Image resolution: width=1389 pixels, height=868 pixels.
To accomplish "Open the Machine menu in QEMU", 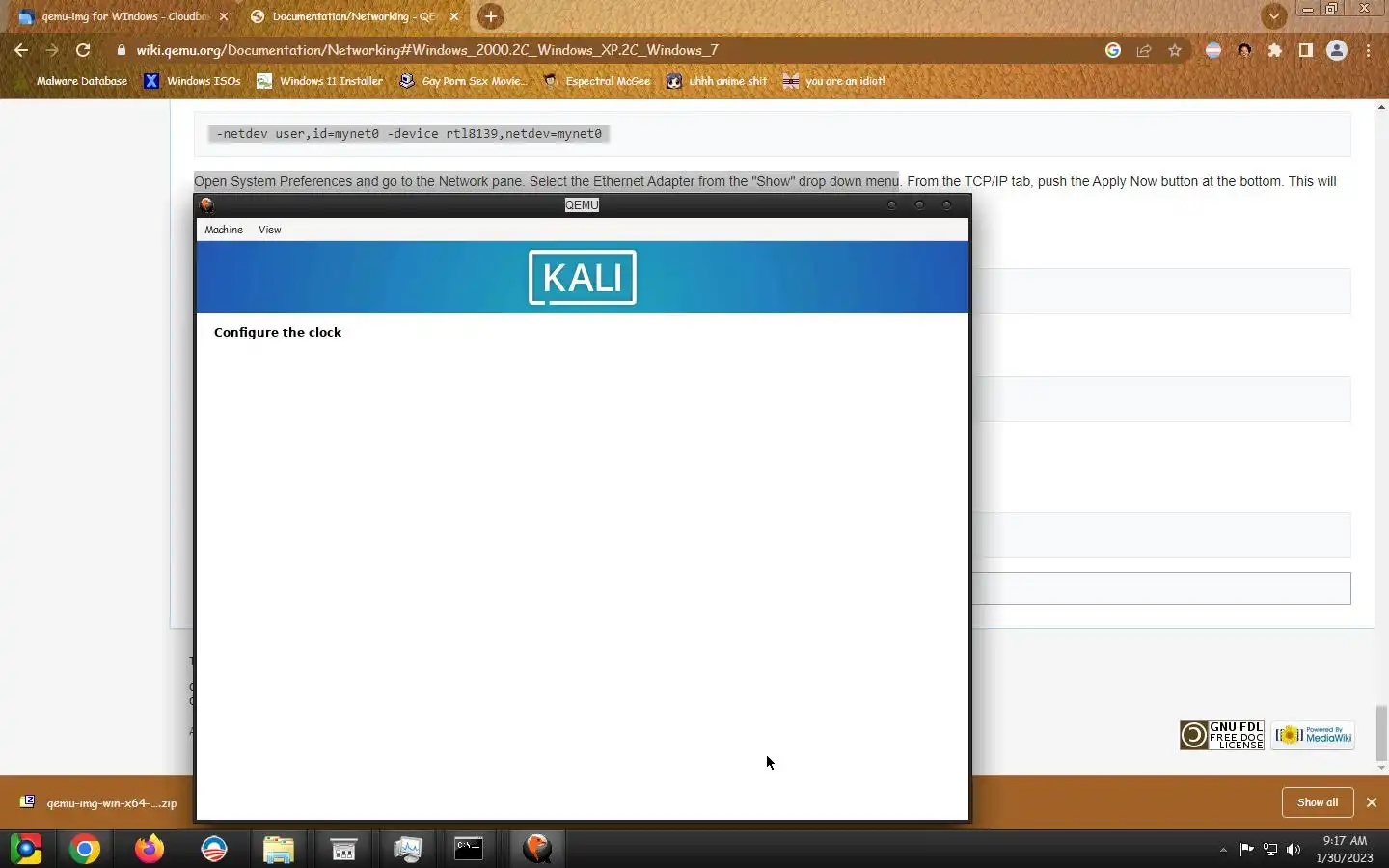I will click(x=223, y=230).
